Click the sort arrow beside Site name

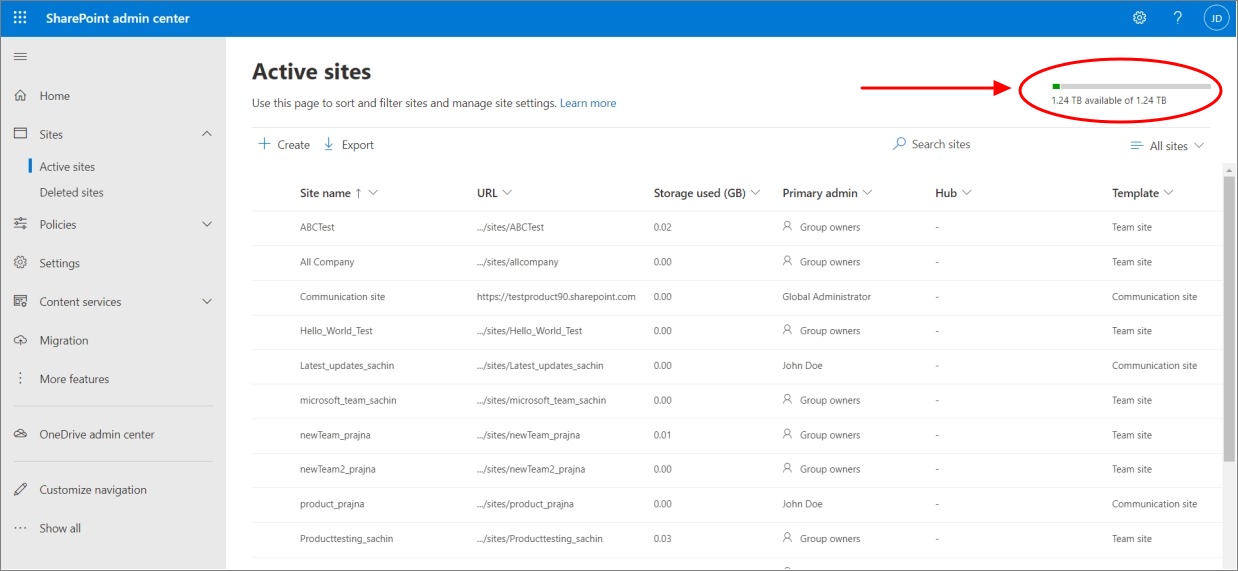pyautogui.click(x=358, y=193)
